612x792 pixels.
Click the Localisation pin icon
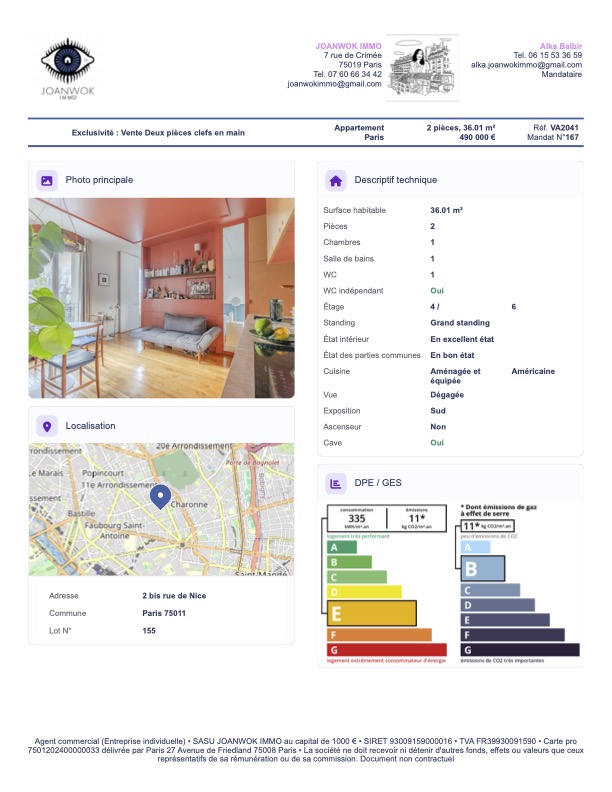(46, 426)
